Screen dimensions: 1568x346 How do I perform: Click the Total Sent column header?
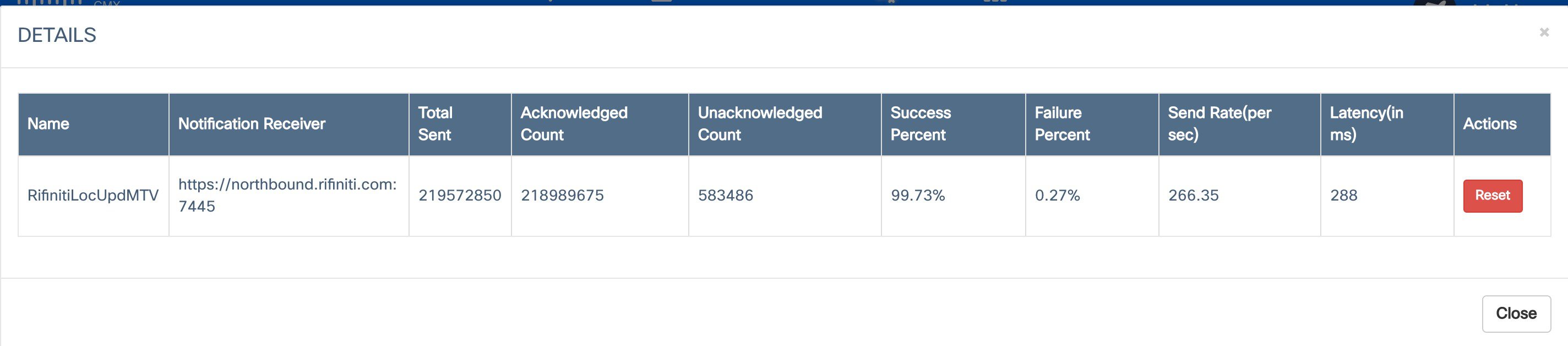[435, 123]
